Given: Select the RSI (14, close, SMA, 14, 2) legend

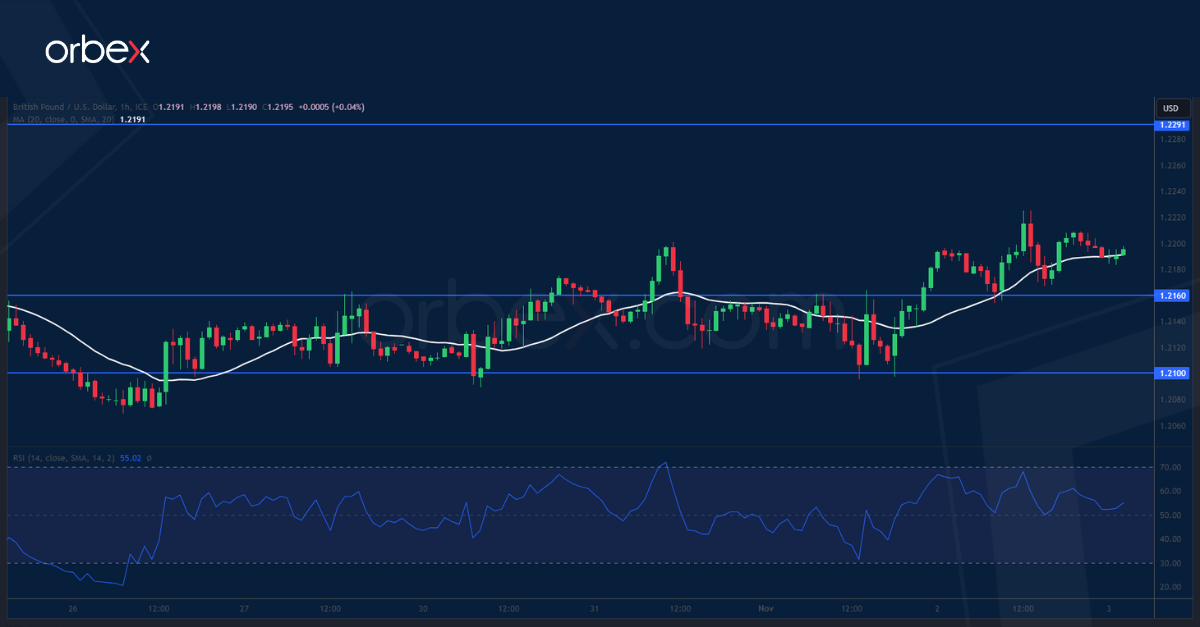Looking at the screenshot, I should click(60, 458).
